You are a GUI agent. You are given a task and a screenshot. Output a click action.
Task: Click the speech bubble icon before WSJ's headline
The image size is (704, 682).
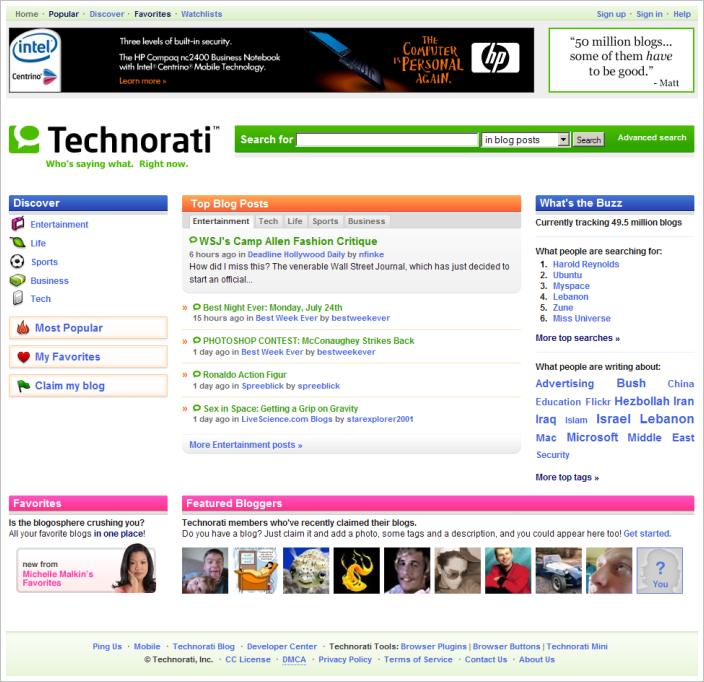point(194,240)
